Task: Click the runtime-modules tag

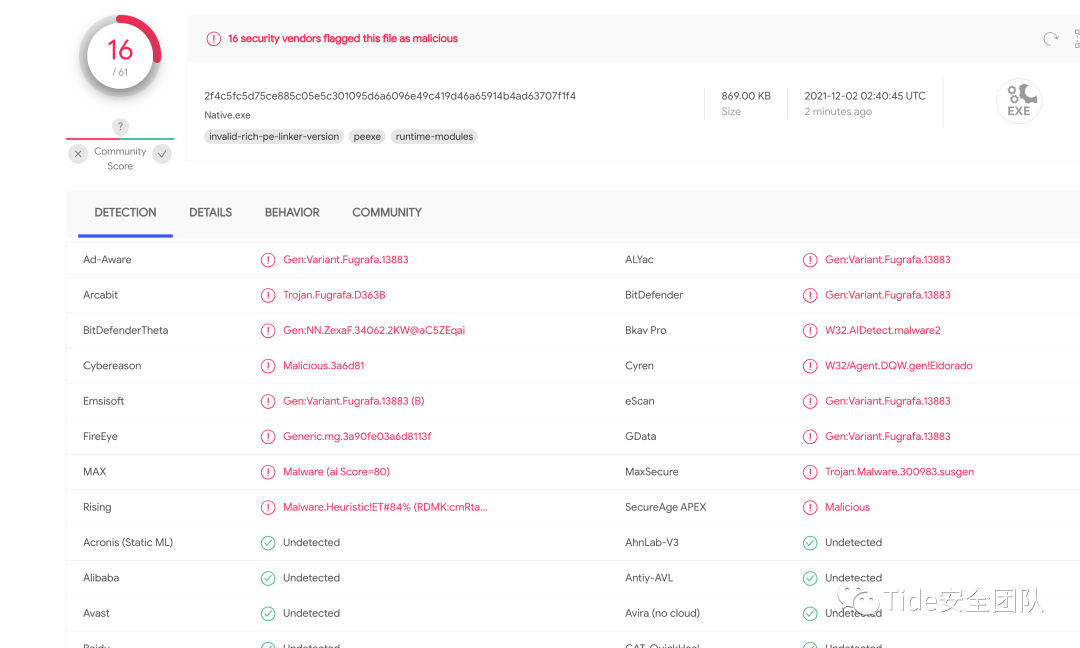Action: coord(435,136)
